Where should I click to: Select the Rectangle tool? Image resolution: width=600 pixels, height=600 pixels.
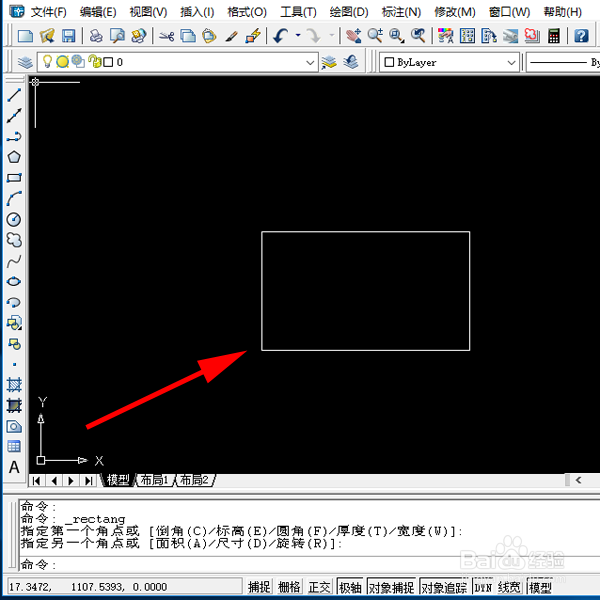click(x=14, y=178)
